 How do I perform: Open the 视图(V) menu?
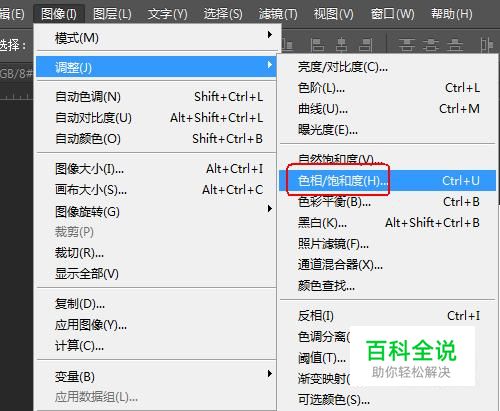(333, 14)
